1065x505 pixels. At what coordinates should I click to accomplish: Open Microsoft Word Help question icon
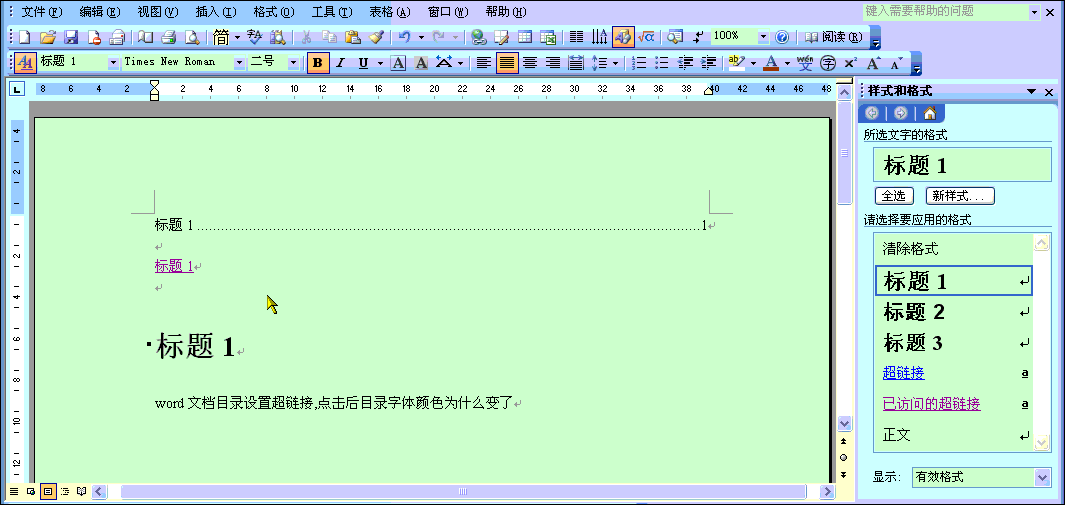(782, 37)
